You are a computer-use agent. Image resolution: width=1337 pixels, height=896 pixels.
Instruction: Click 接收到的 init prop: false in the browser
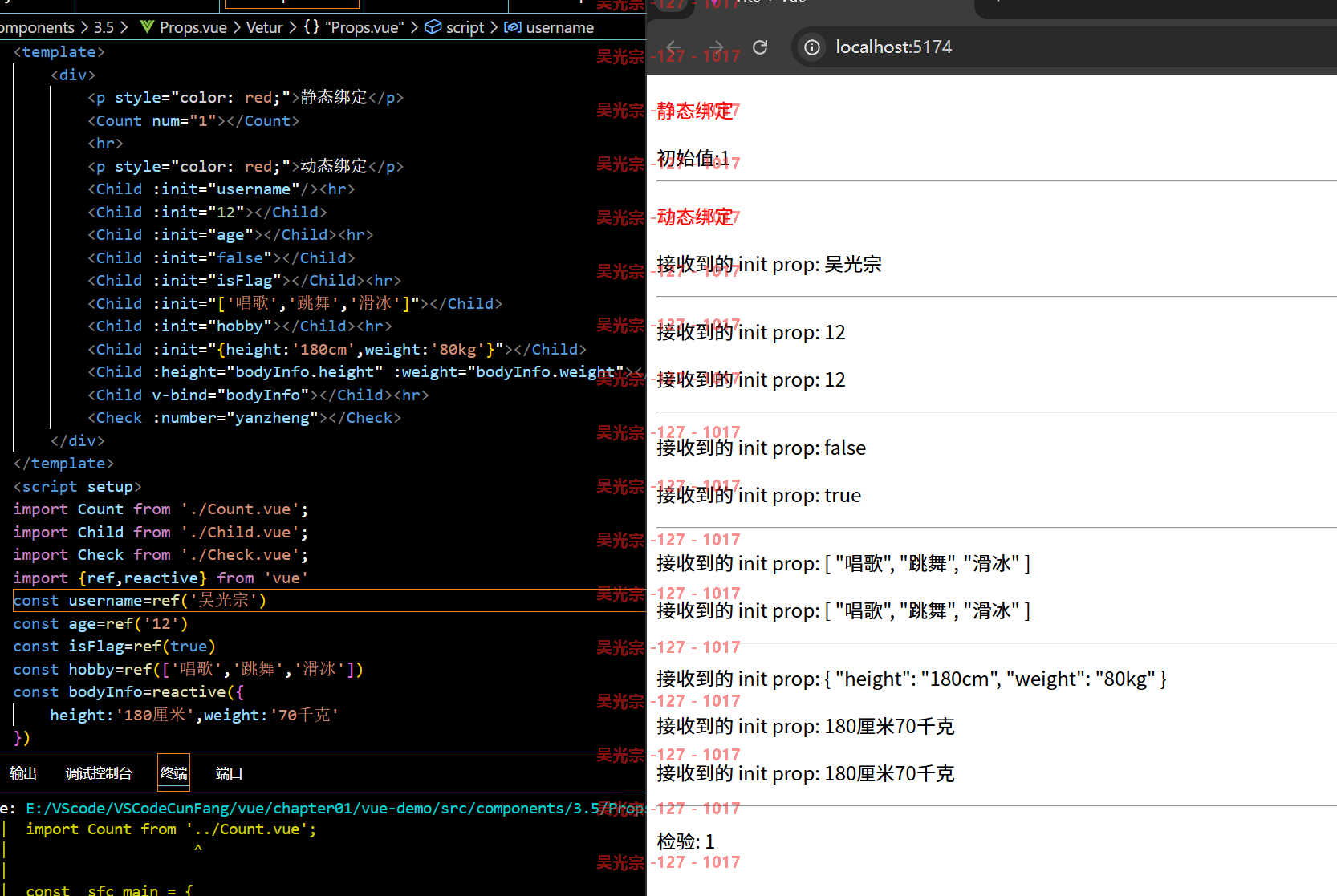coord(761,448)
